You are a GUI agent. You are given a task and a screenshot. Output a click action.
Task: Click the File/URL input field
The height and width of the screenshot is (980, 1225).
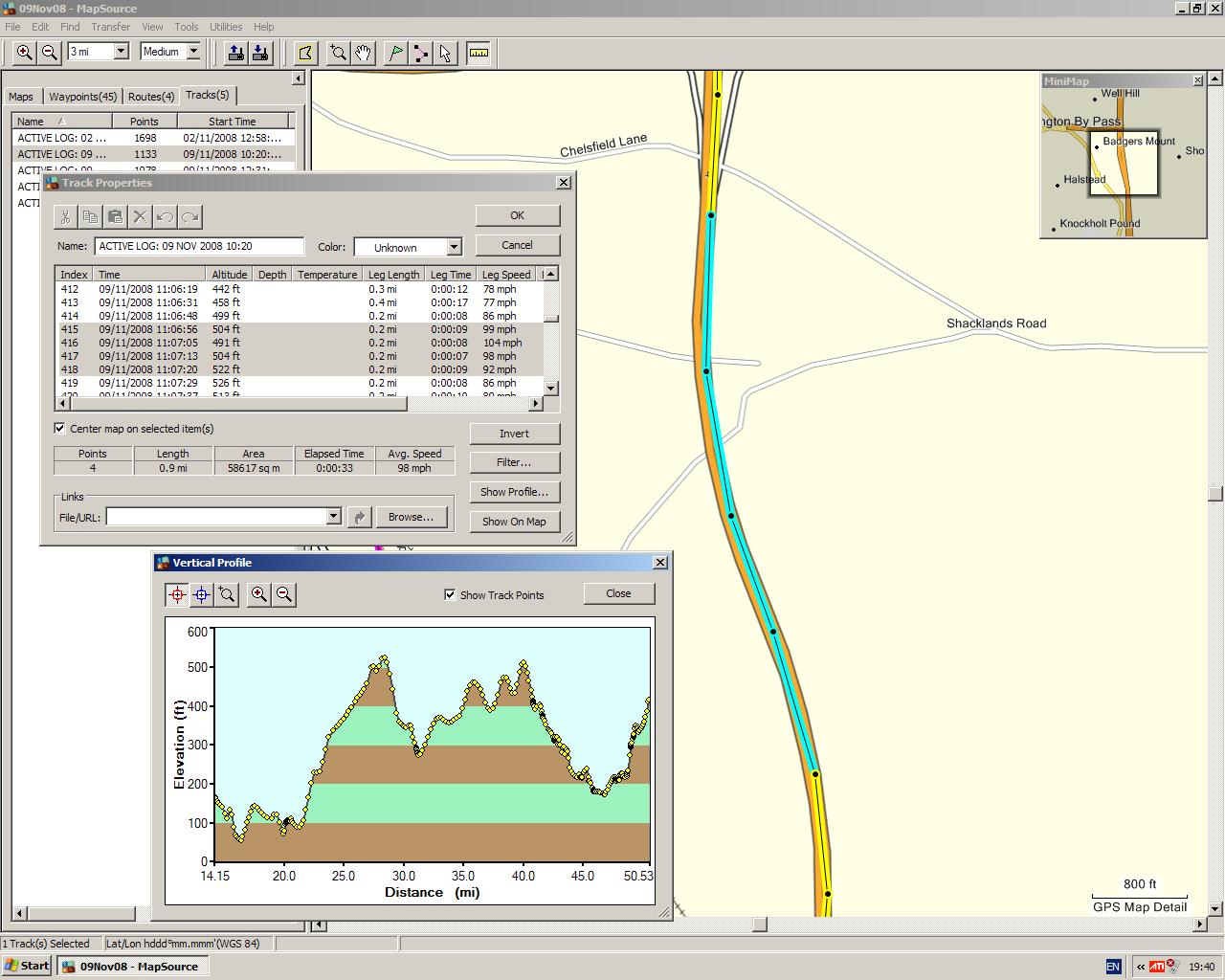216,517
